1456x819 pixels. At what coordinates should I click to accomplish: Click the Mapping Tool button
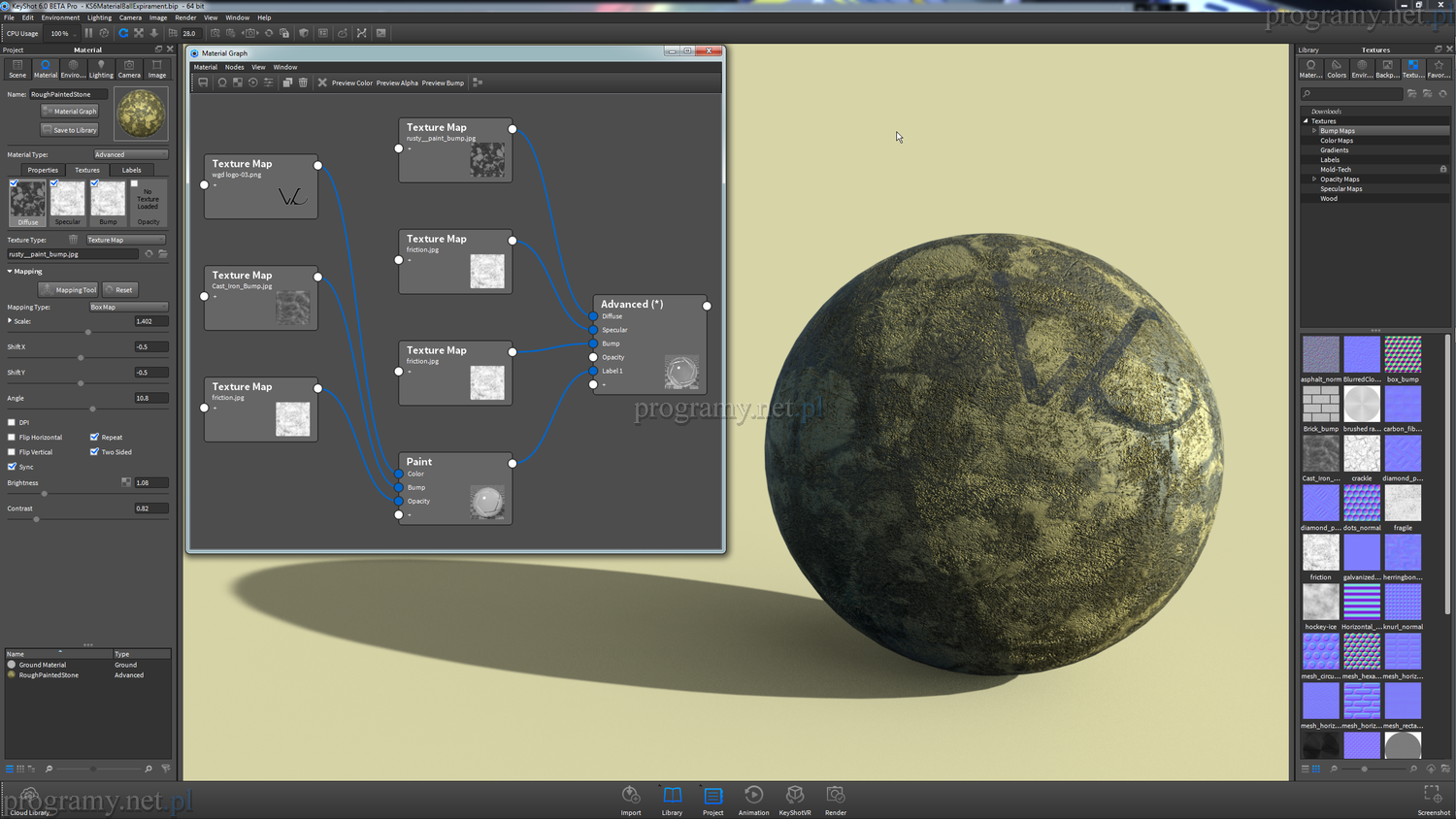tap(69, 290)
